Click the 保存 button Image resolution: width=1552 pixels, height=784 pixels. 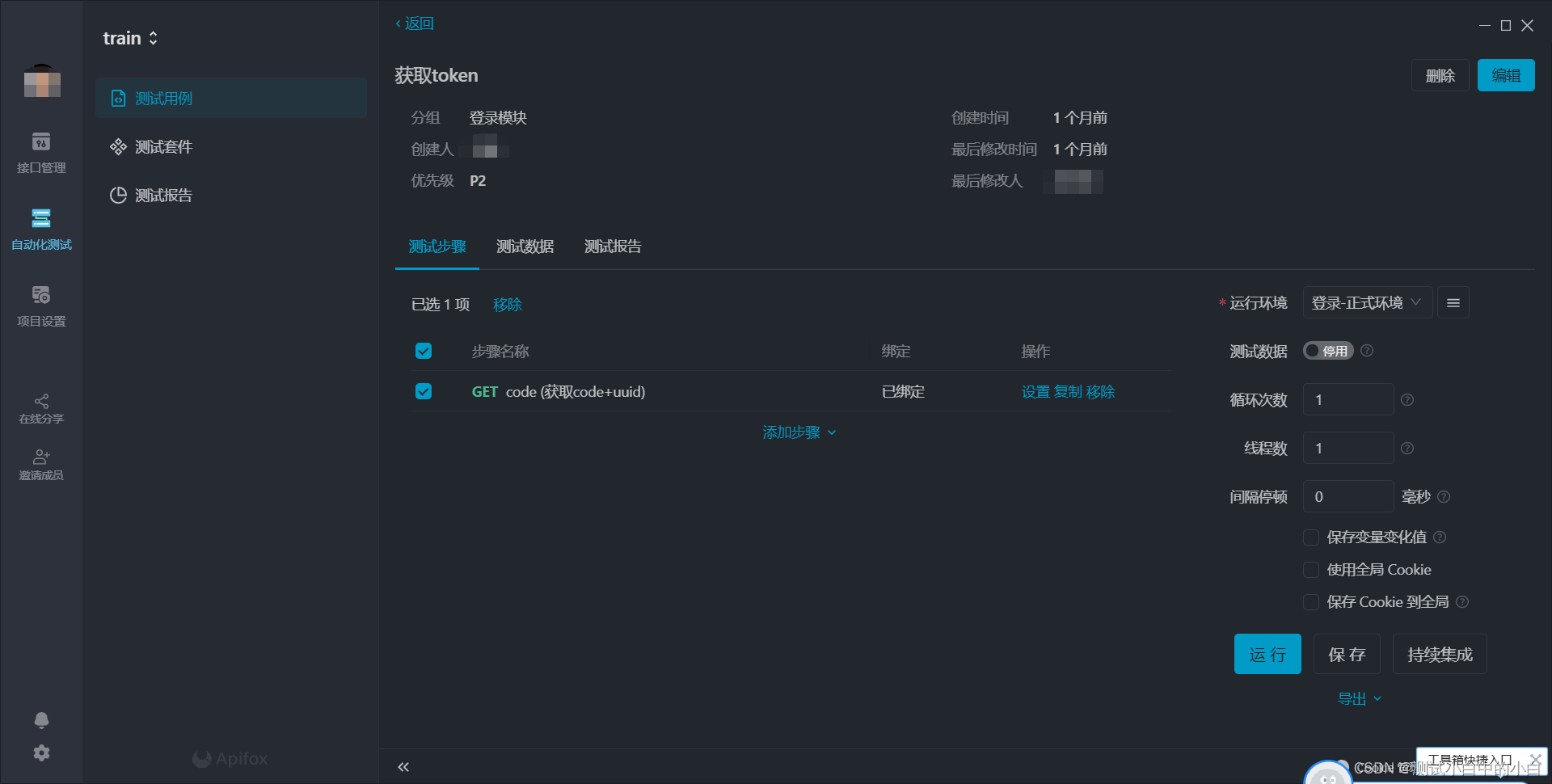(x=1347, y=654)
